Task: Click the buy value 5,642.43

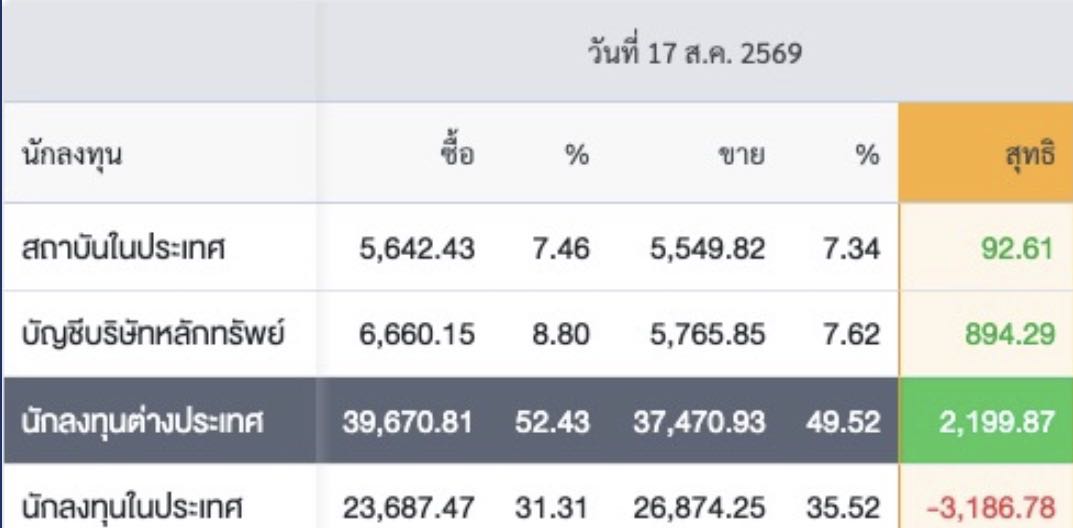Action: pyautogui.click(x=417, y=248)
